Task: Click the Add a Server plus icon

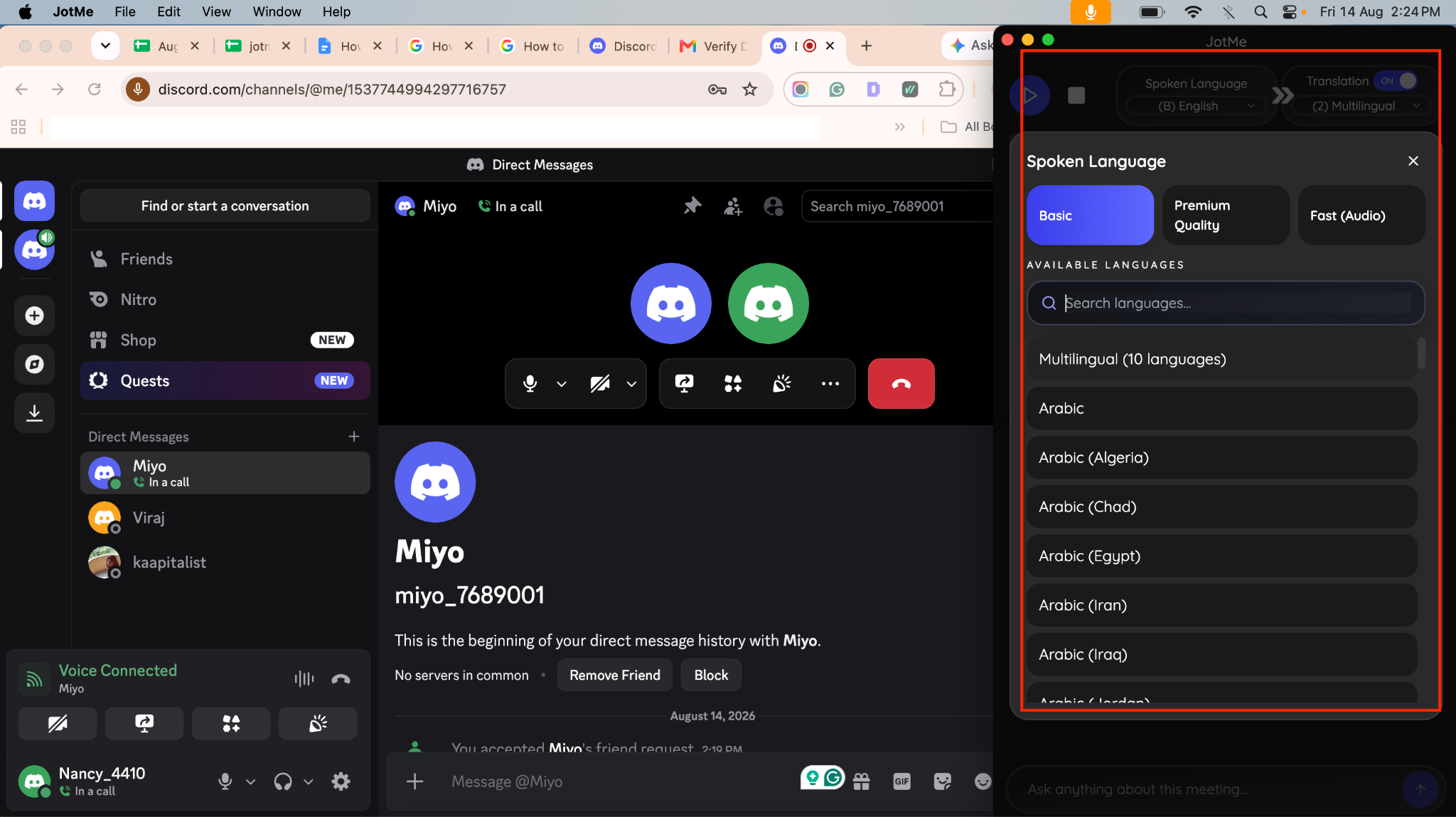Action: (34, 316)
